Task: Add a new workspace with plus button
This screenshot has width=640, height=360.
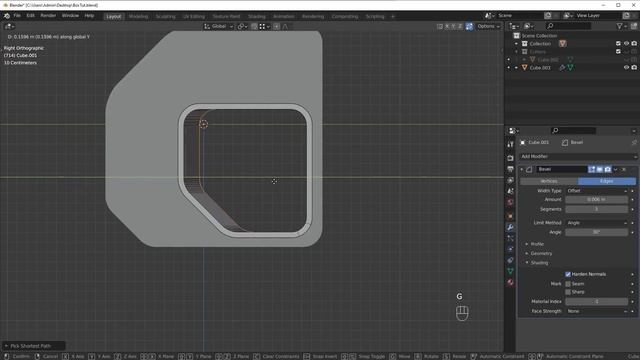Action: pyautogui.click(x=393, y=17)
